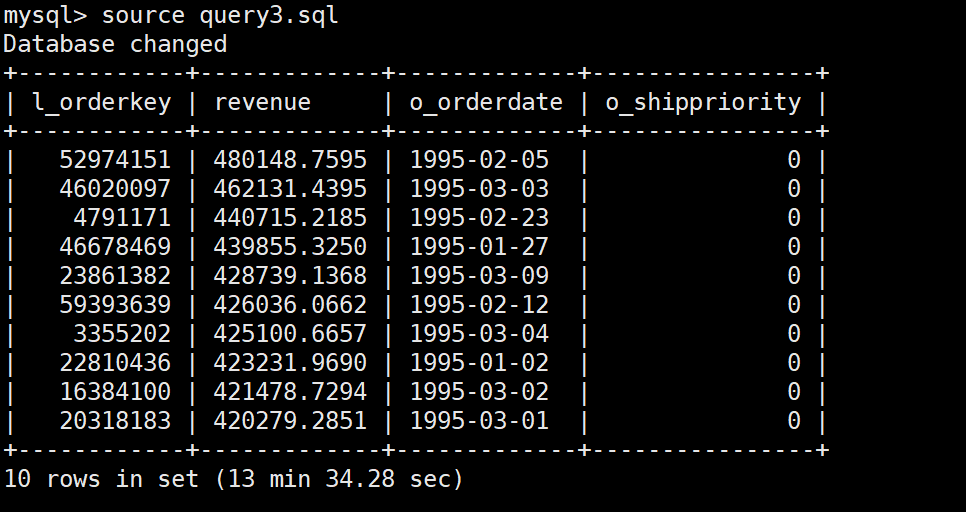Click the o_shippriority column header

[x=703, y=102]
